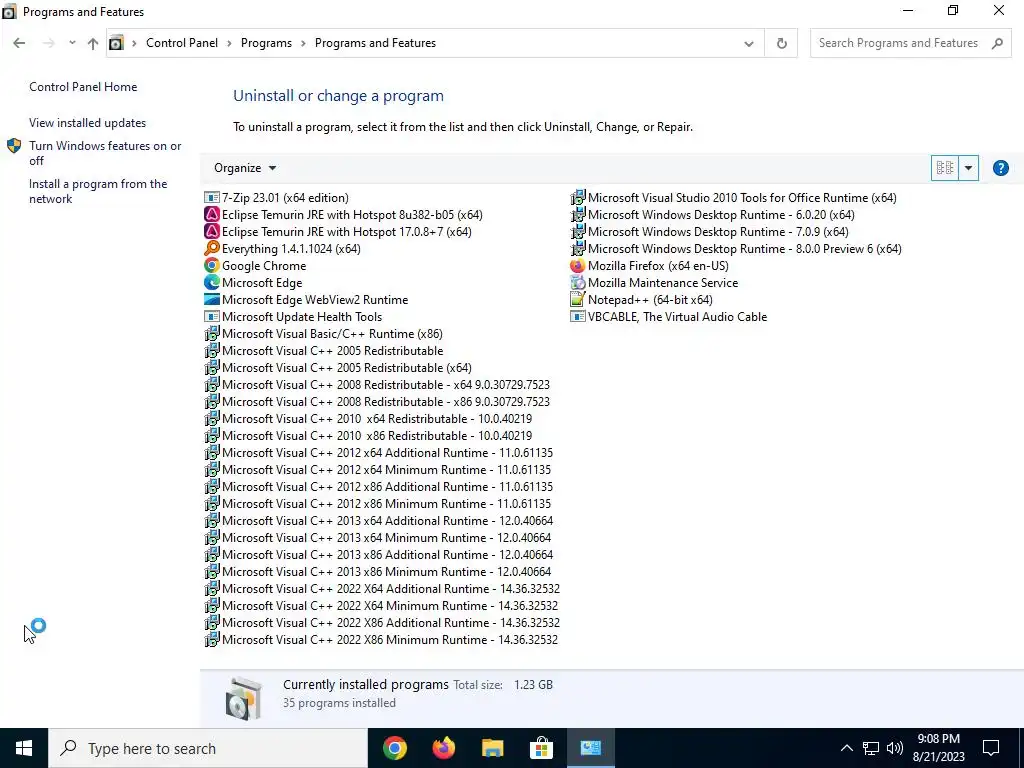
Task: Click the Eclipse Temurin JRE 8u382 icon
Action: click(212, 214)
